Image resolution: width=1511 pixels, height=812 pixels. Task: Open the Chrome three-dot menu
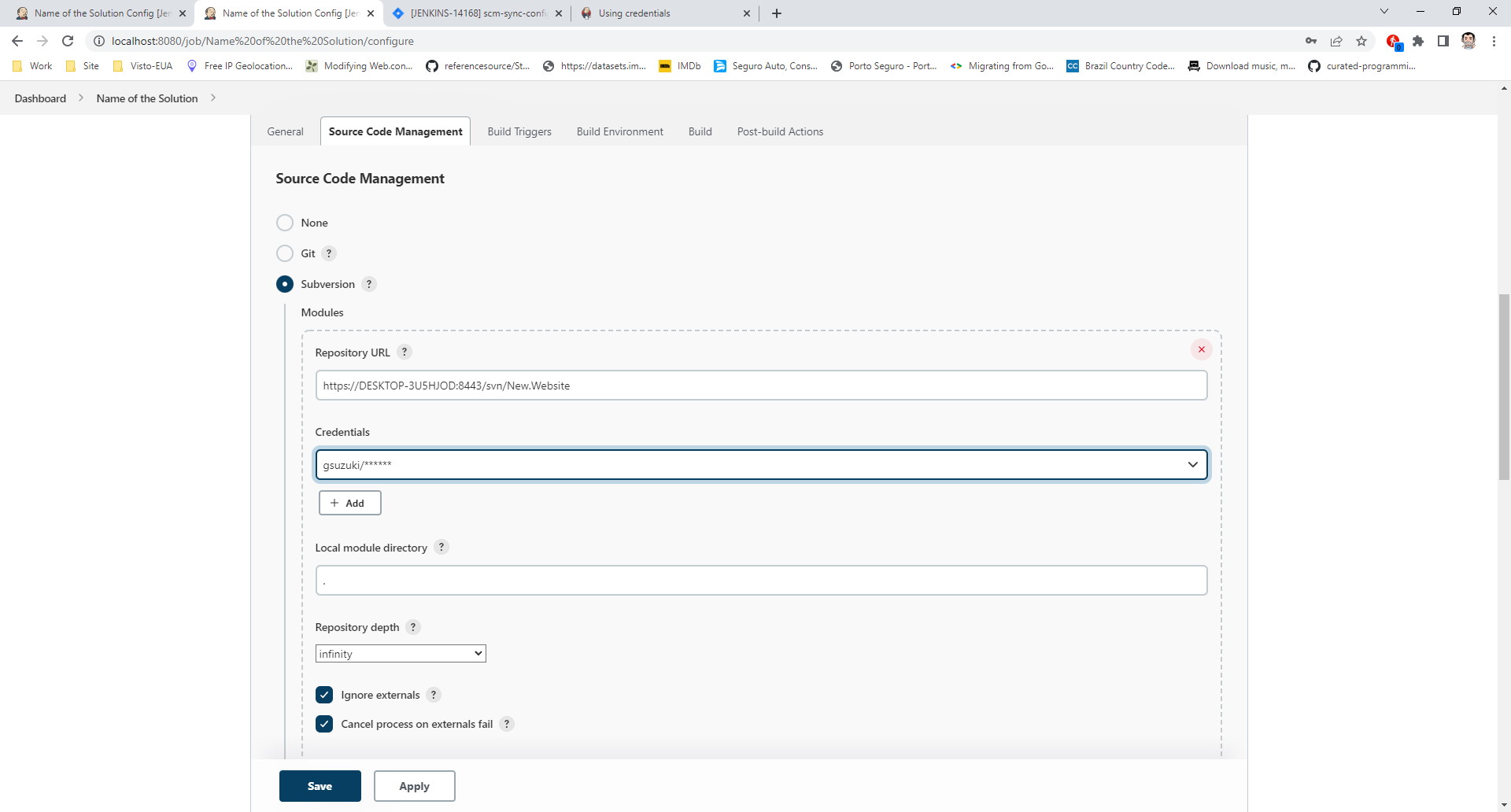coord(1494,41)
